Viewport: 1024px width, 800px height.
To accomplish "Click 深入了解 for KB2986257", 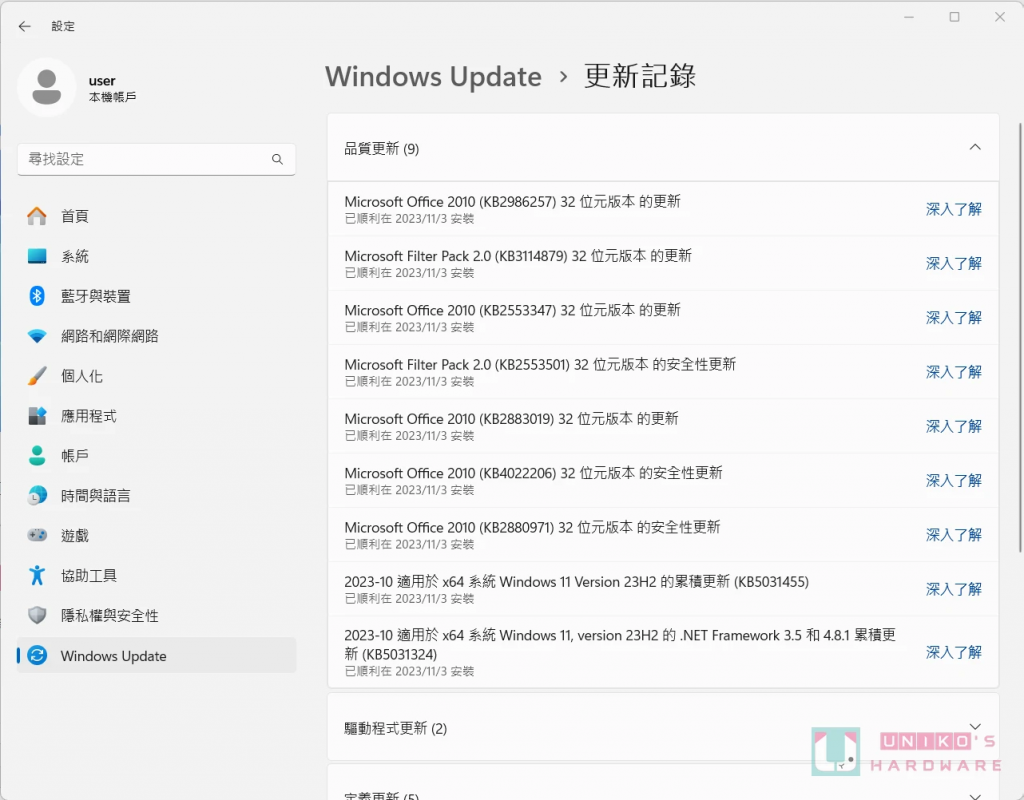I will click(953, 209).
